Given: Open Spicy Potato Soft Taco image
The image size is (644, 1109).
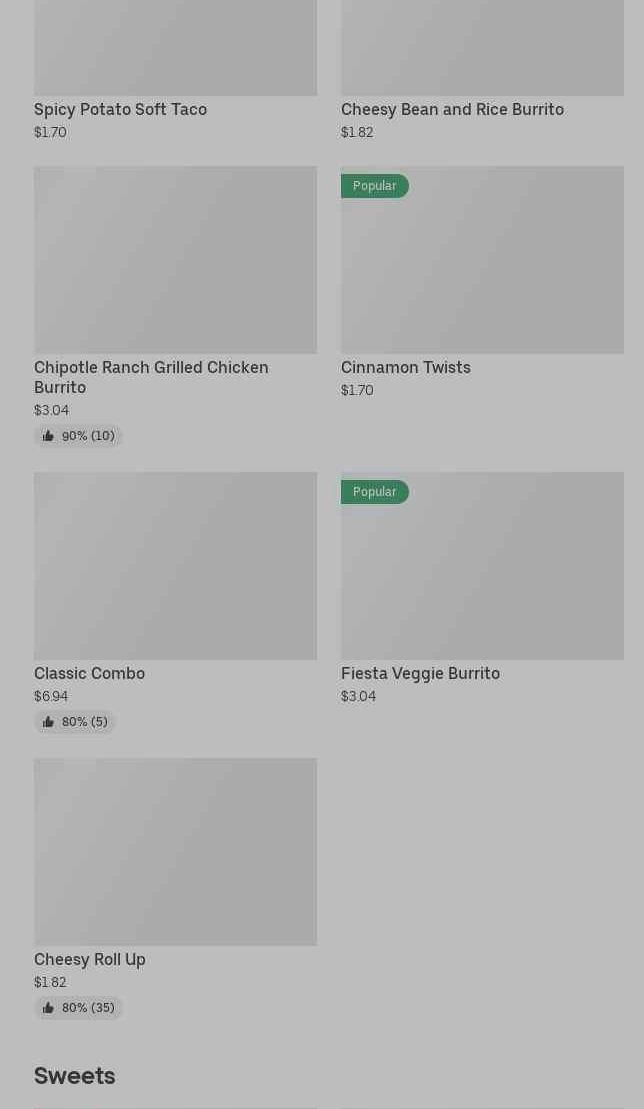Looking at the screenshot, I should (x=175, y=48).
